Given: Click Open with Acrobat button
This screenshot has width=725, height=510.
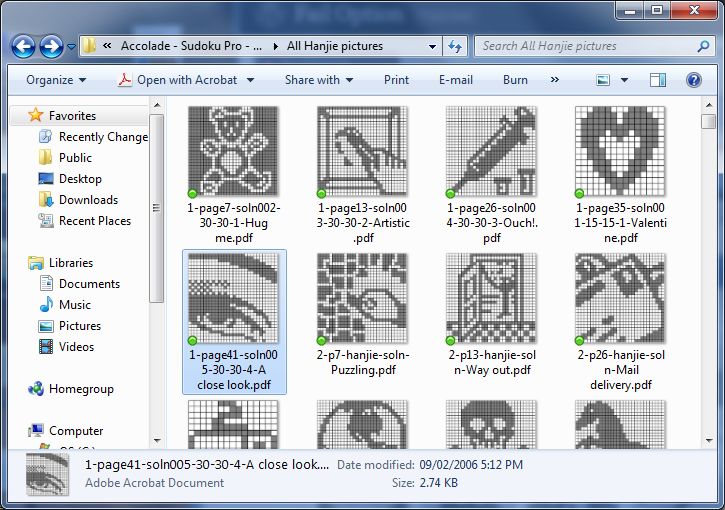Looking at the screenshot, I should [x=177, y=80].
